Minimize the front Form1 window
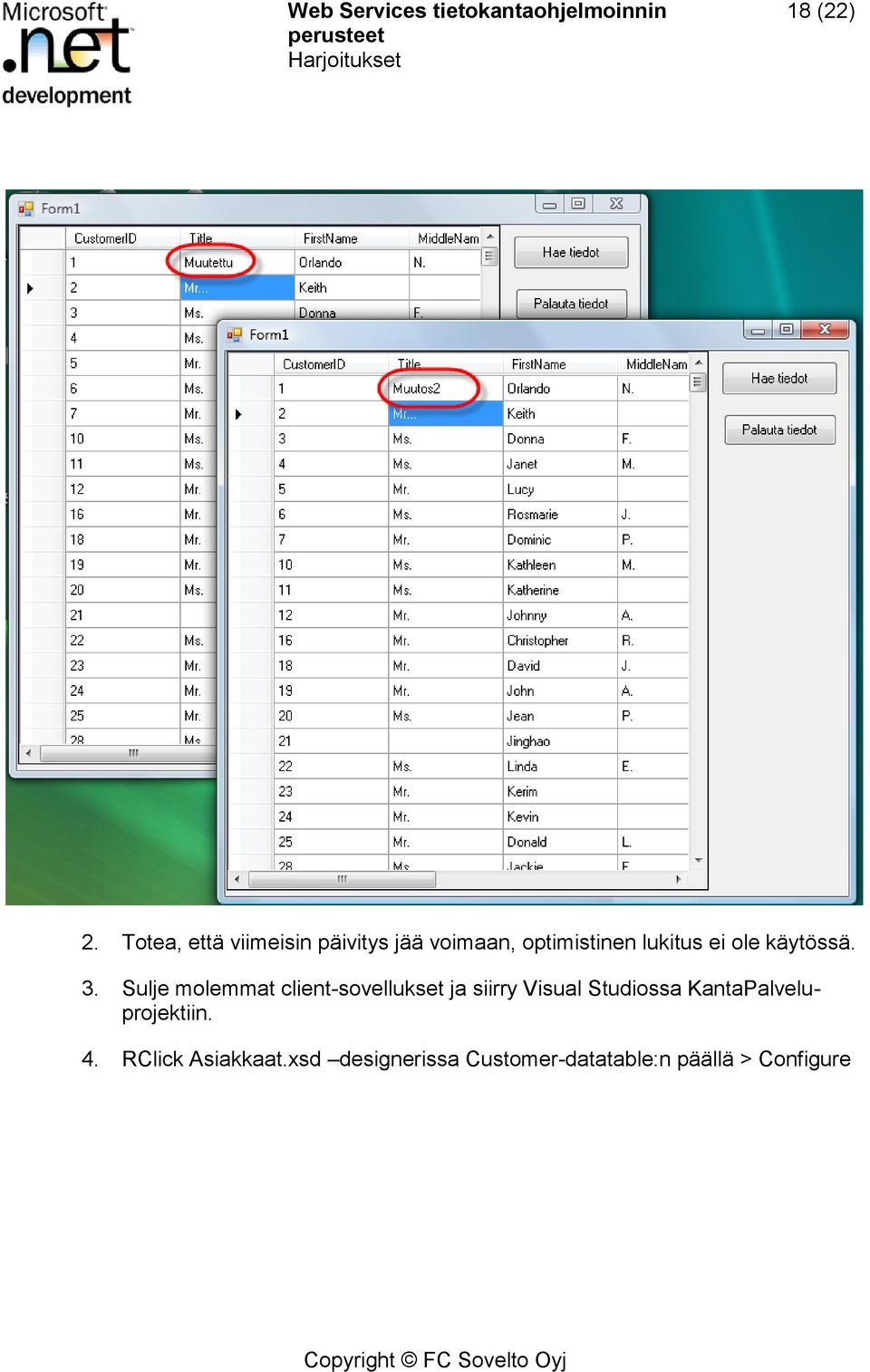Viewport: 870px width, 1372px height. 758,331
